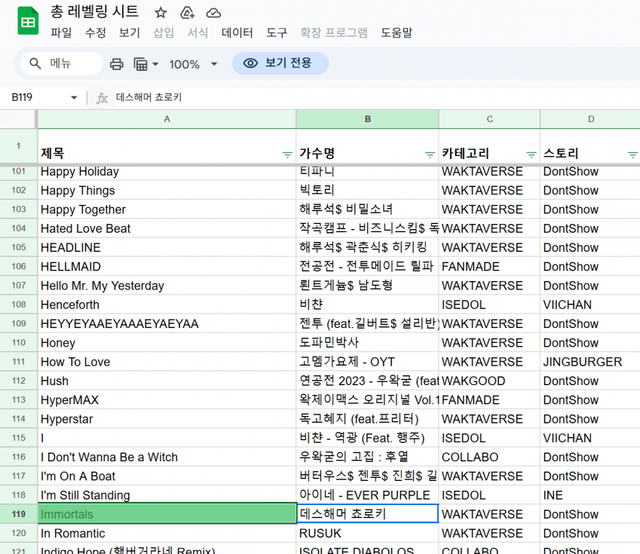Star this spreadsheet
The image size is (640, 554).
[x=160, y=13]
